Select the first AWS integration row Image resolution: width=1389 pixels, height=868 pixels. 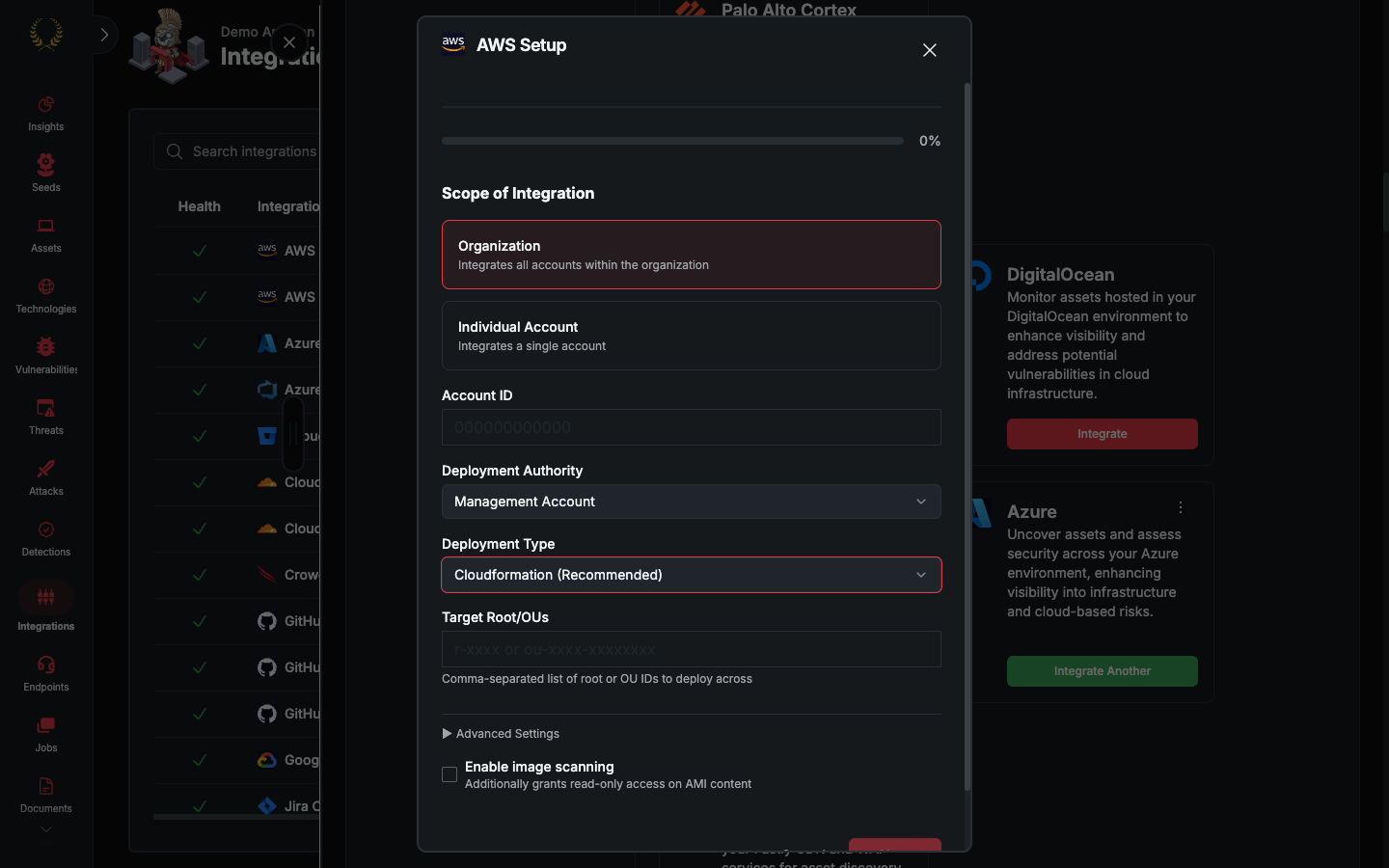click(x=236, y=251)
